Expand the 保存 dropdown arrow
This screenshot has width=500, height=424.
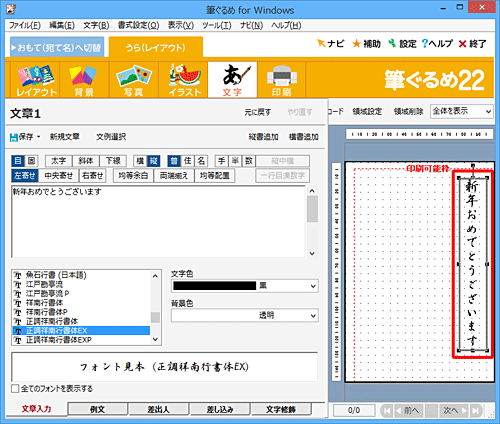38,137
